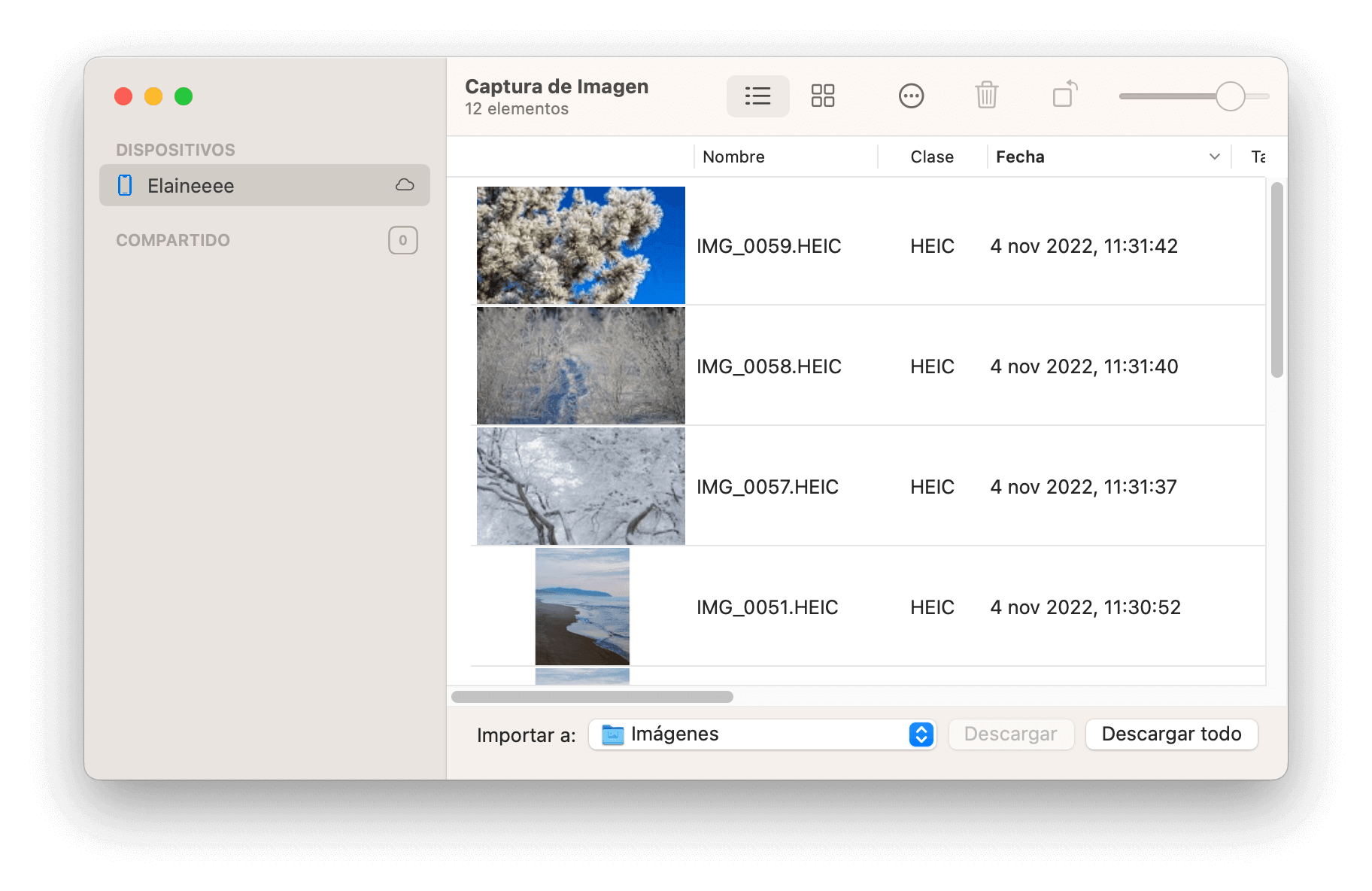Click the iPhone icon beside Elaineeee
This screenshot has height=891, width=1372.
click(126, 185)
